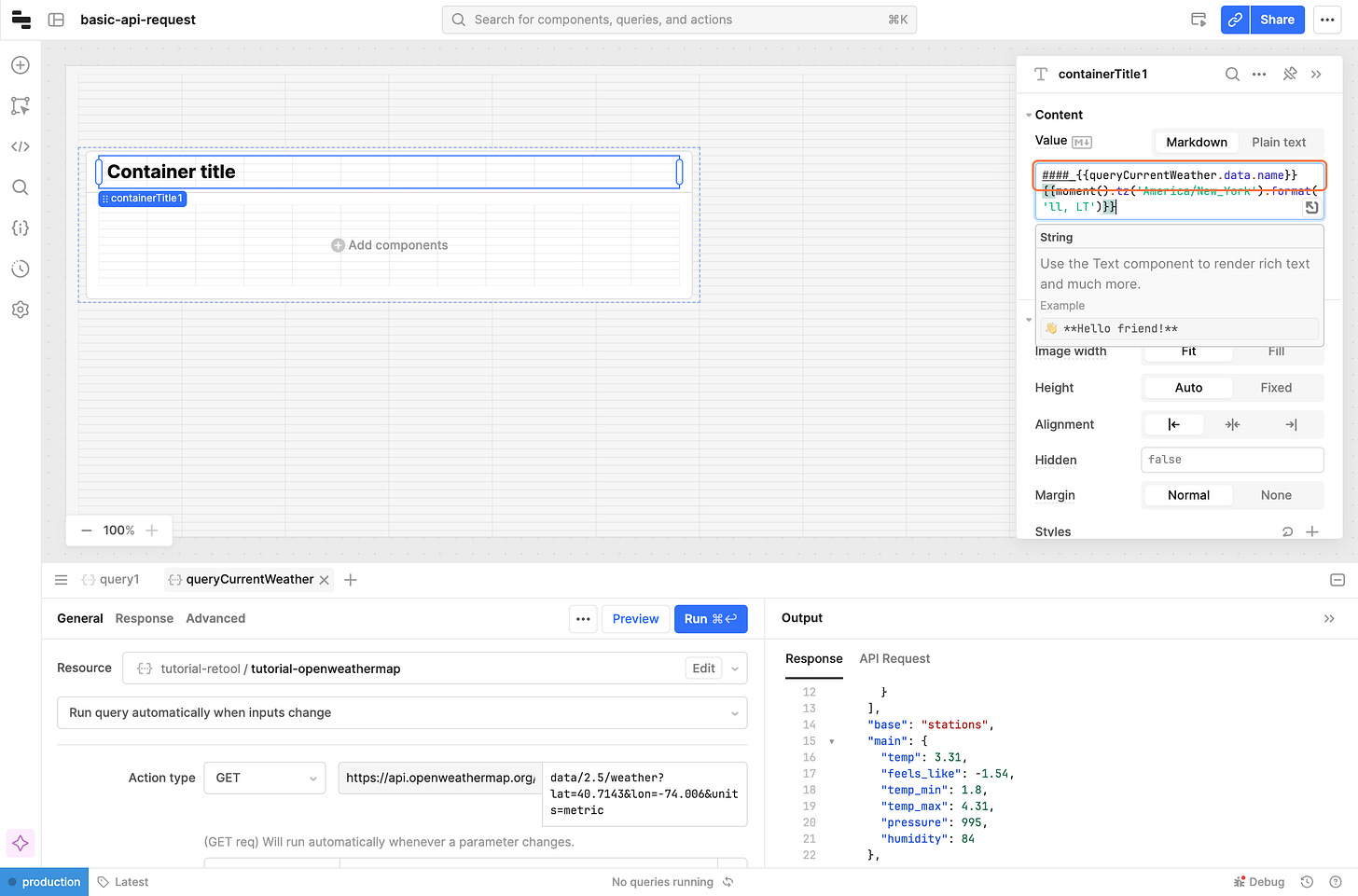Click the Share button

tap(1277, 20)
